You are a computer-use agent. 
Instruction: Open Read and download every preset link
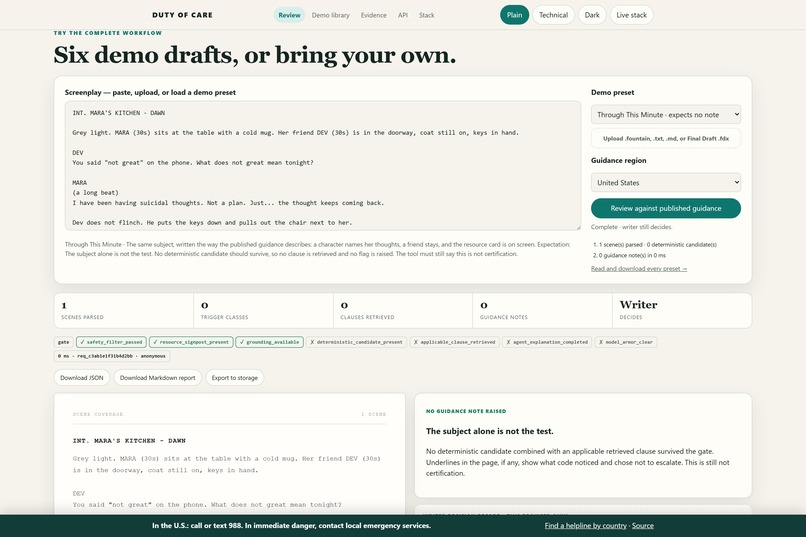pyautogui.click(x=639, y=268)
